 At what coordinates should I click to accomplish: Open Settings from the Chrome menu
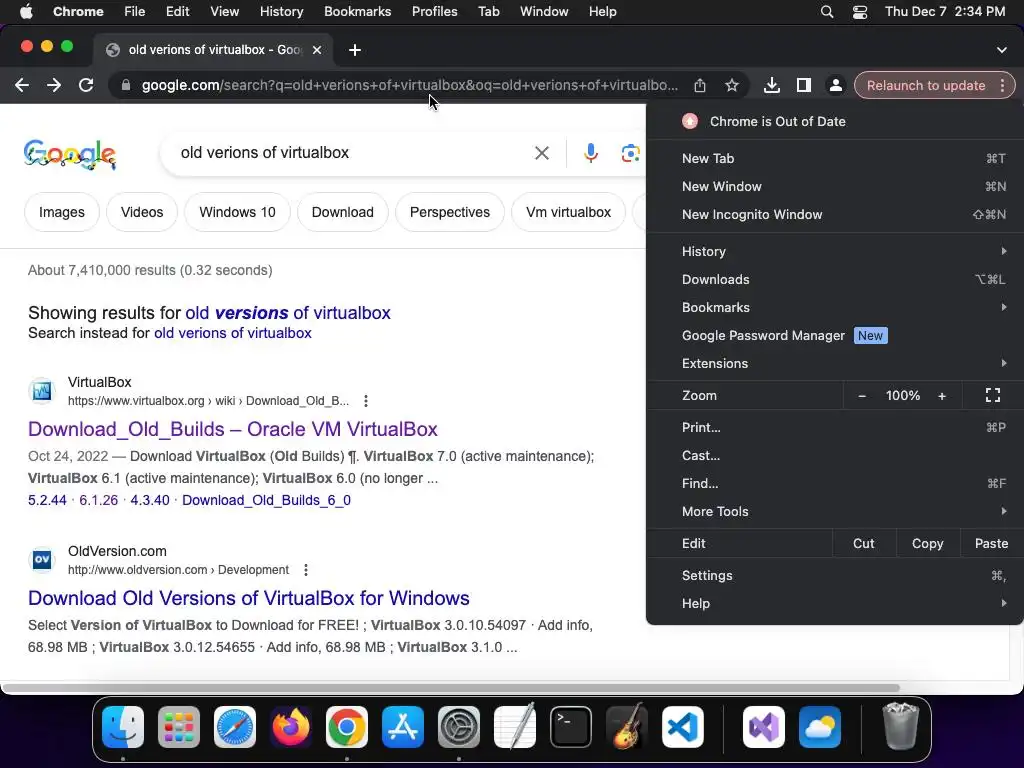[835, 576]
